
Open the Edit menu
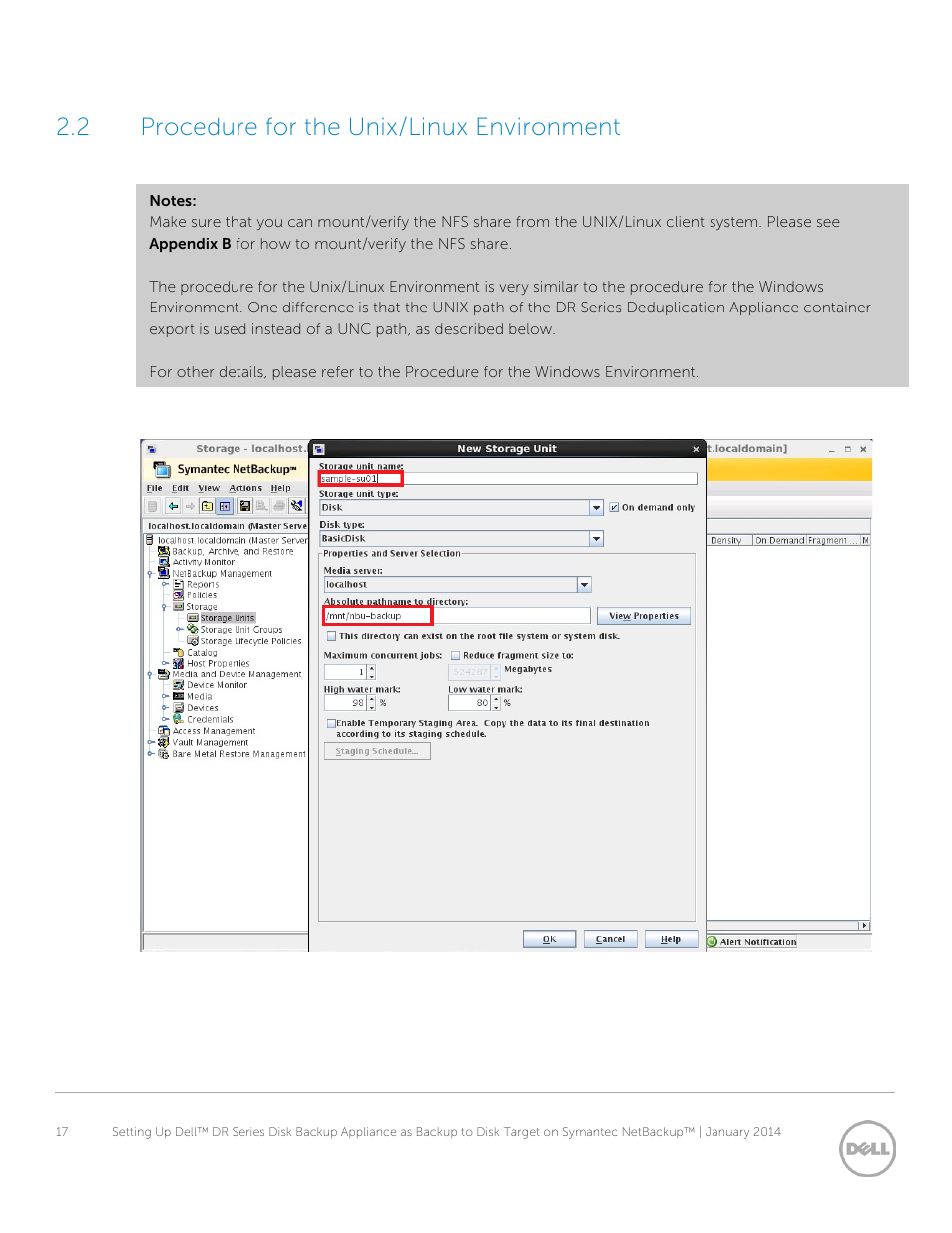(180, 489)
